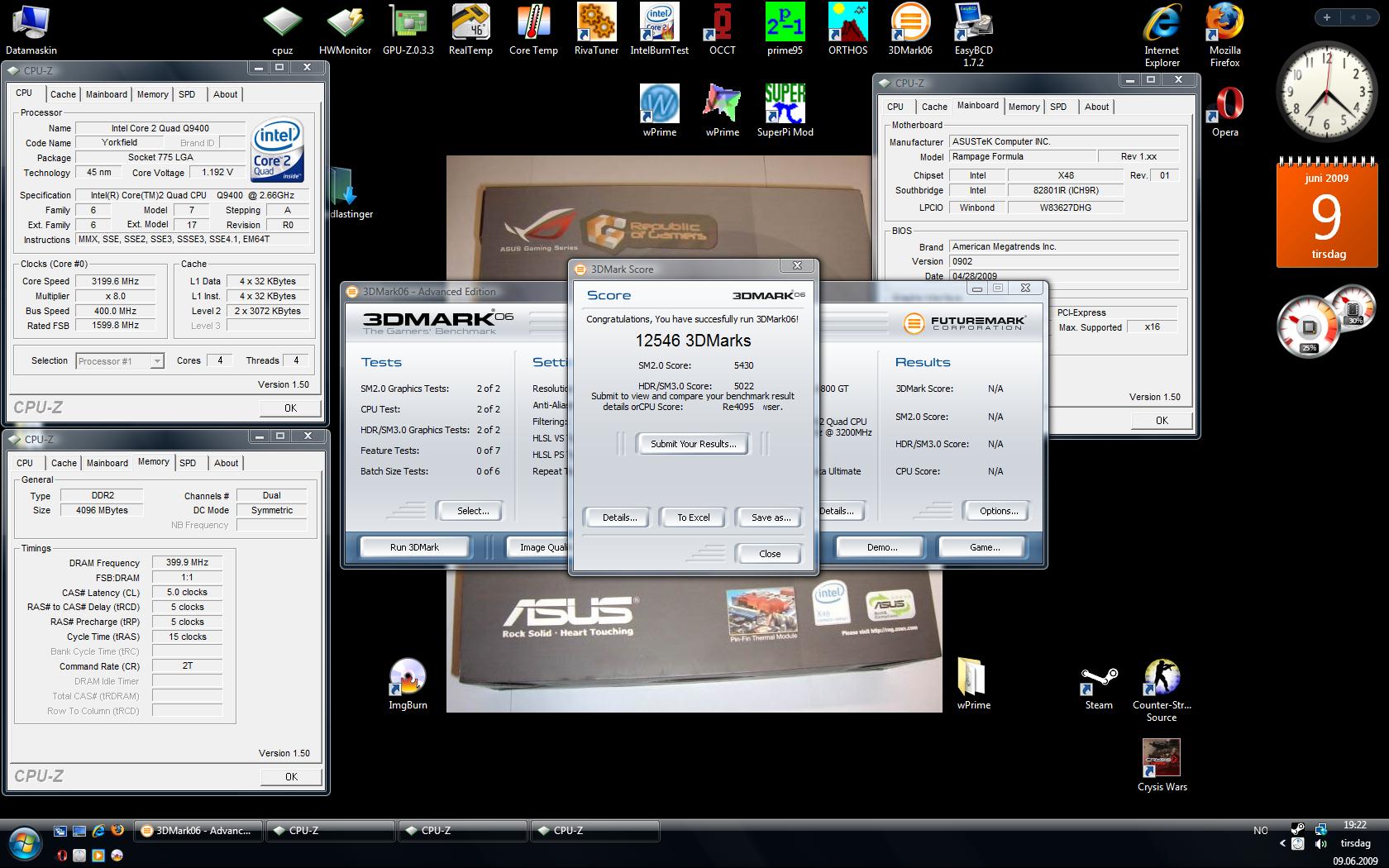Click OK in the top-left CPU-Z window
Viewport: 1389px width, 868px height.
290,408
